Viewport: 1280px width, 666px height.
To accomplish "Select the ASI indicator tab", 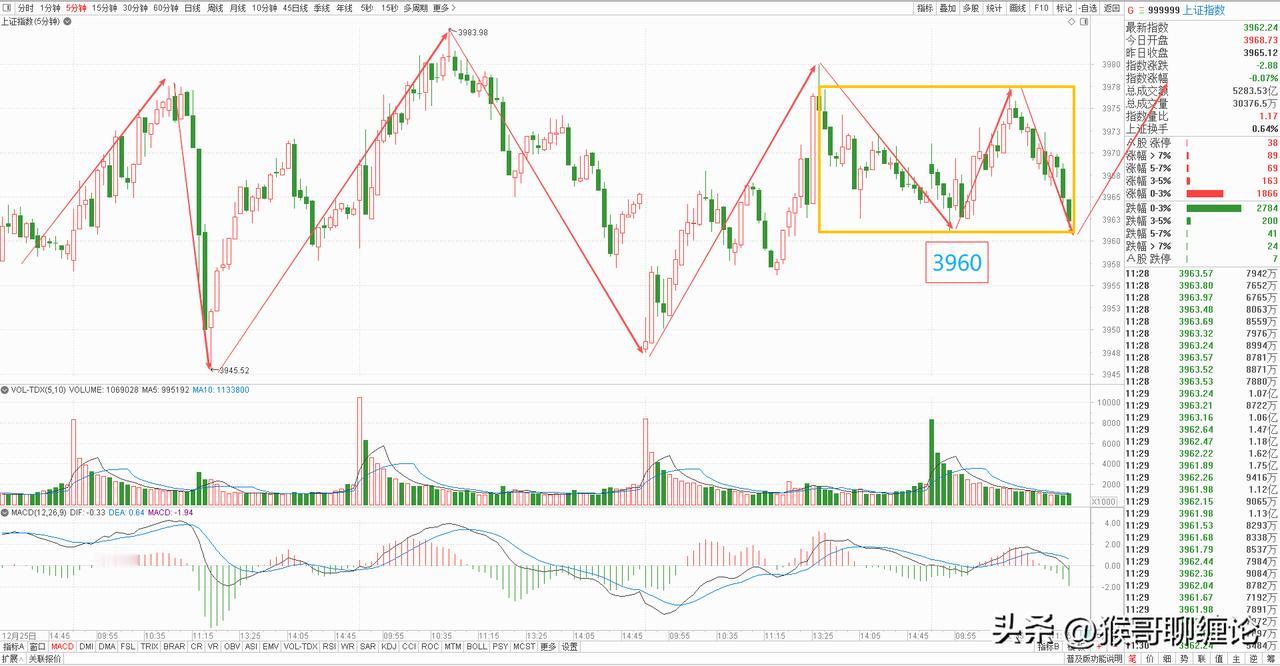I will pyautogui.click(x=252, y=647).
